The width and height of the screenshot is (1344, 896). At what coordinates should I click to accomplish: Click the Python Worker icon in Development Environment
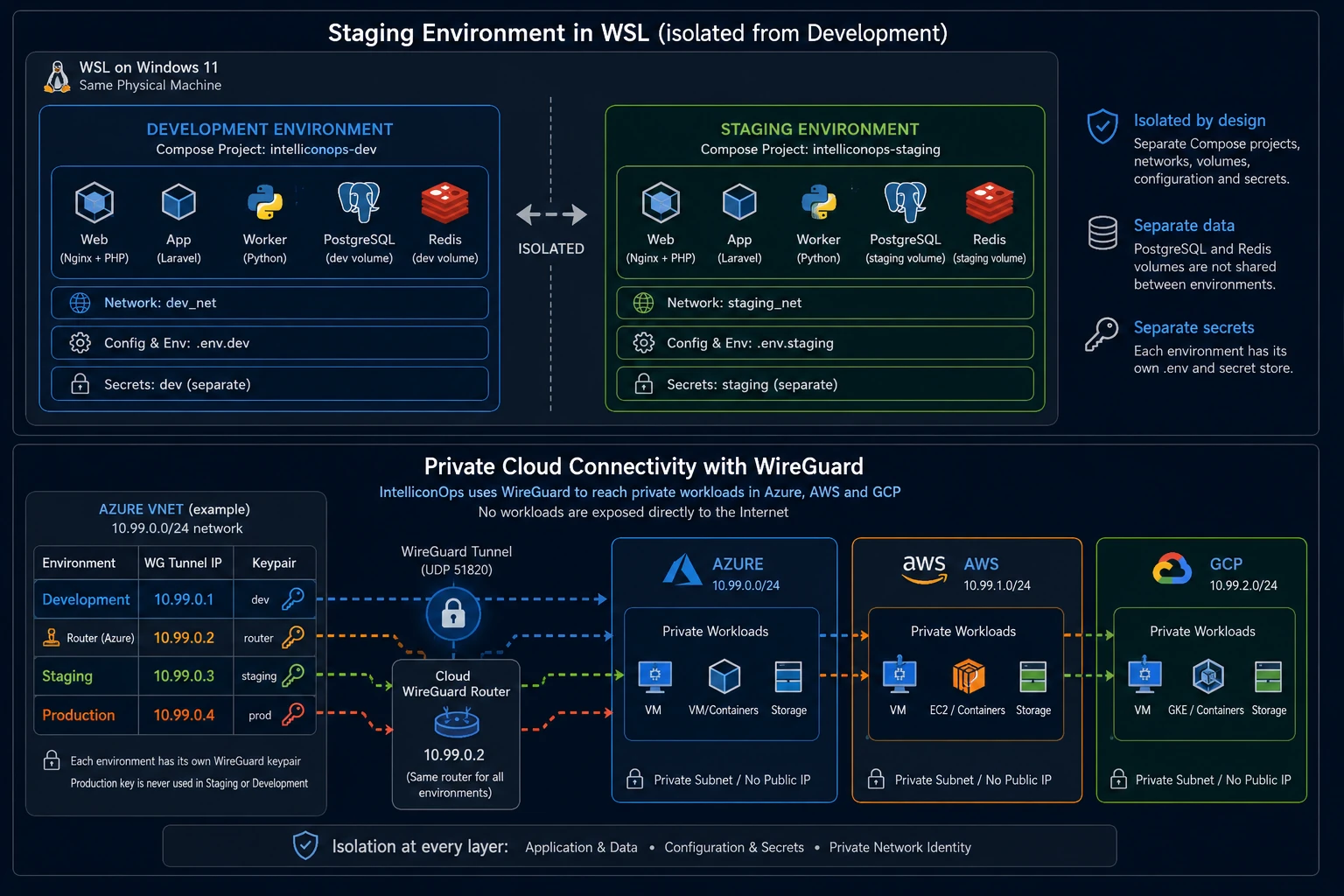(264, 202)
